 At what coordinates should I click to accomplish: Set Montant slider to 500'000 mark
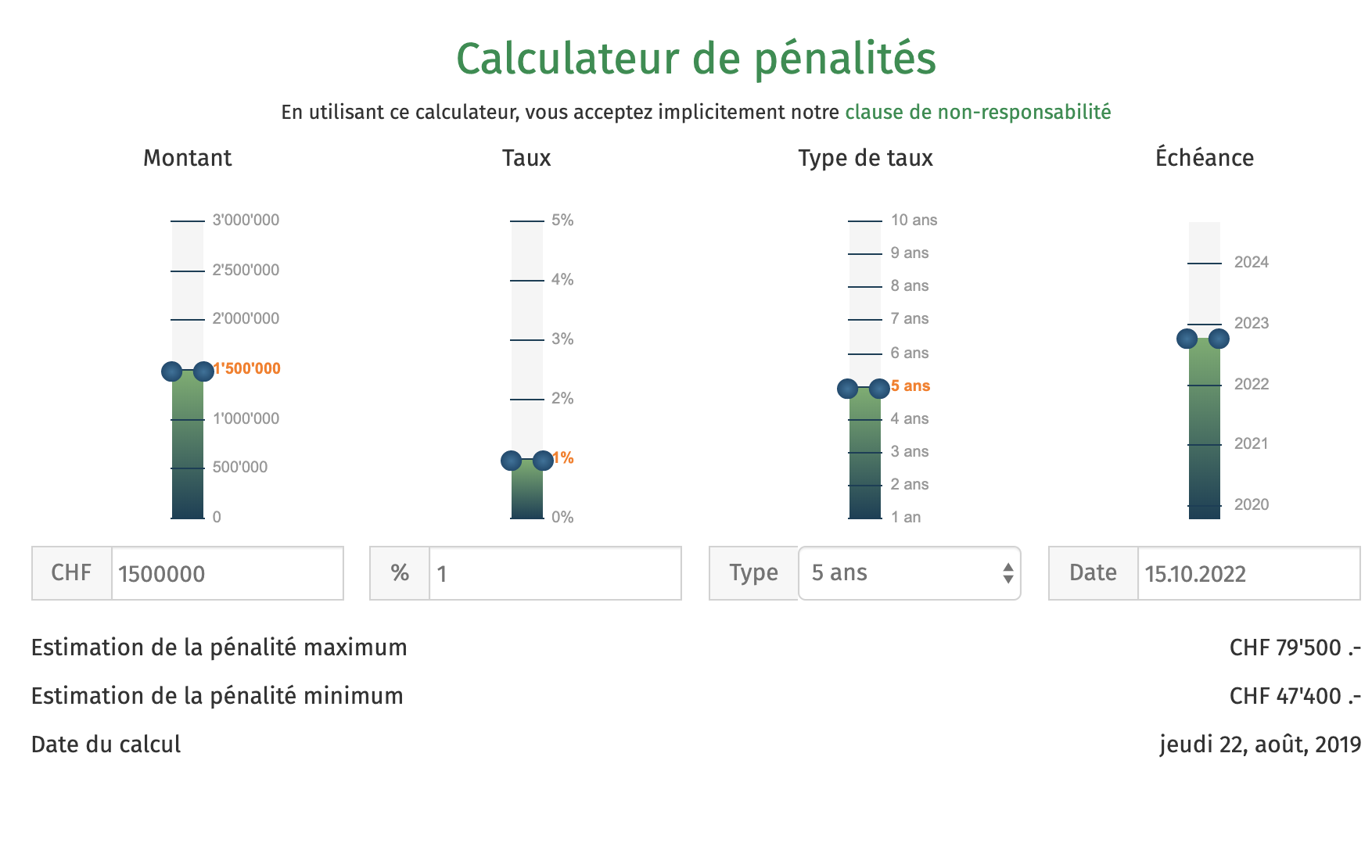(x=188, y=468)
